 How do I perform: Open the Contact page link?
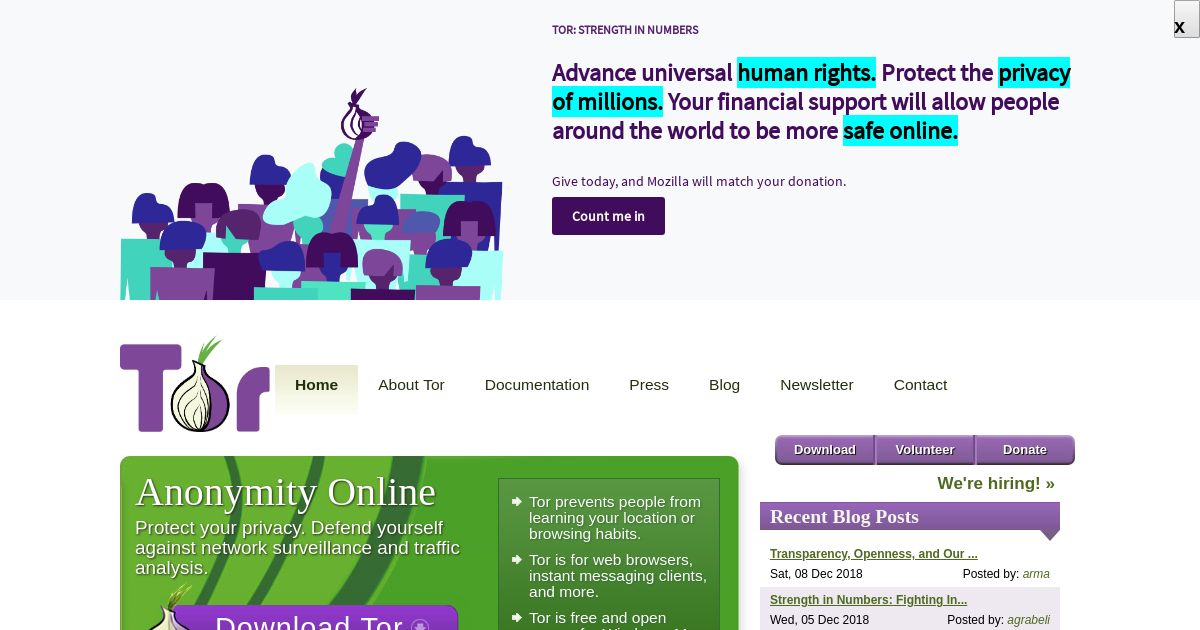click(x=920, y=385)
